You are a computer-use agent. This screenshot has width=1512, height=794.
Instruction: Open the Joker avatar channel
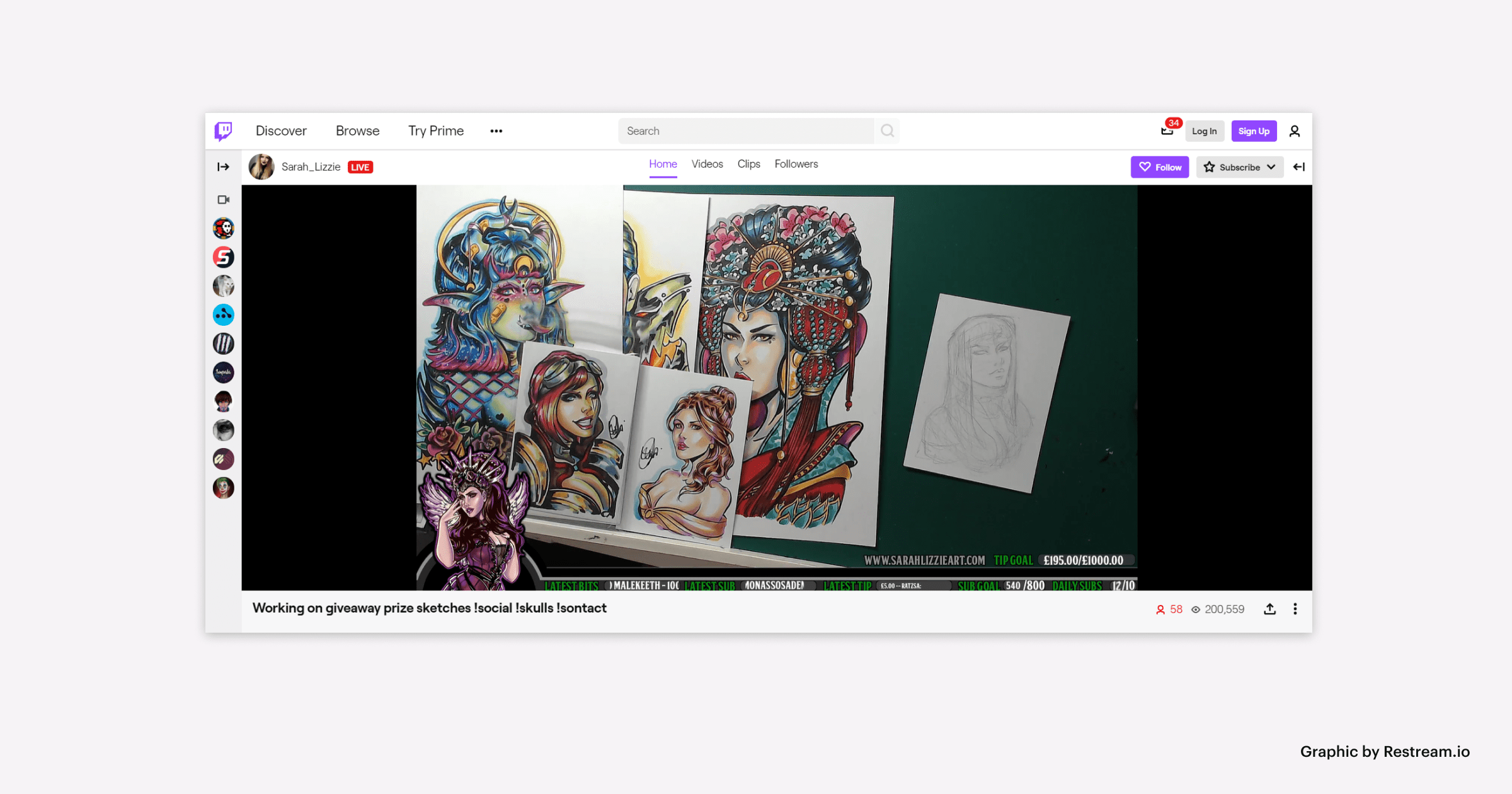tap(223, 488)
